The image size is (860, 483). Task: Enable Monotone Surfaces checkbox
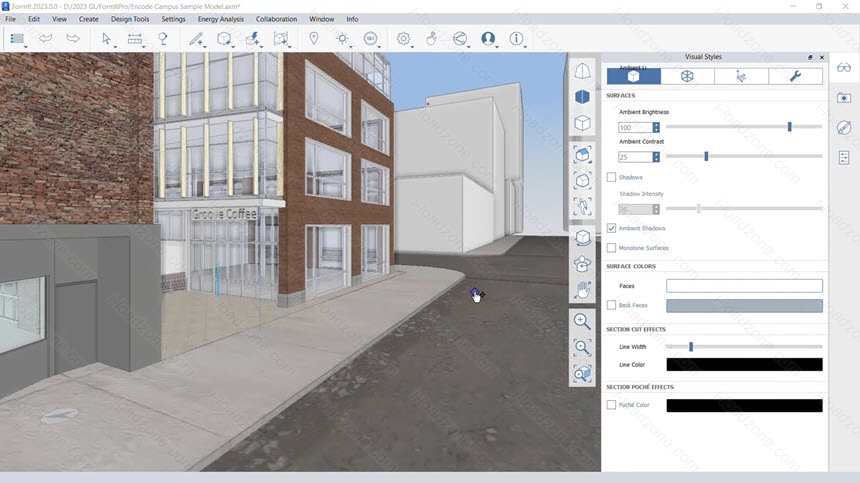point(612,248)
